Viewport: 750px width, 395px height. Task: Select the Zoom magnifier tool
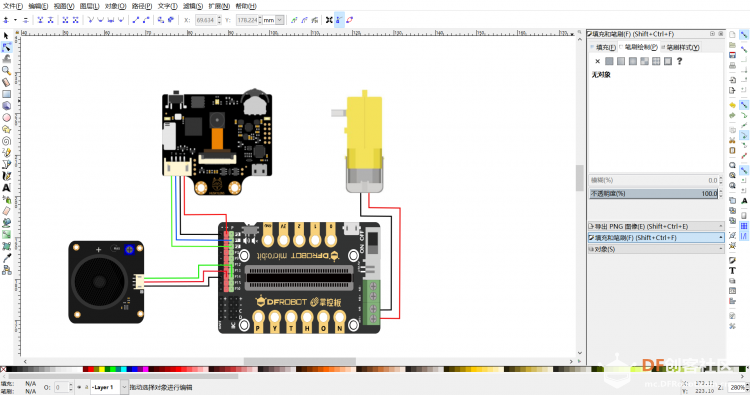tap(6, 70)
